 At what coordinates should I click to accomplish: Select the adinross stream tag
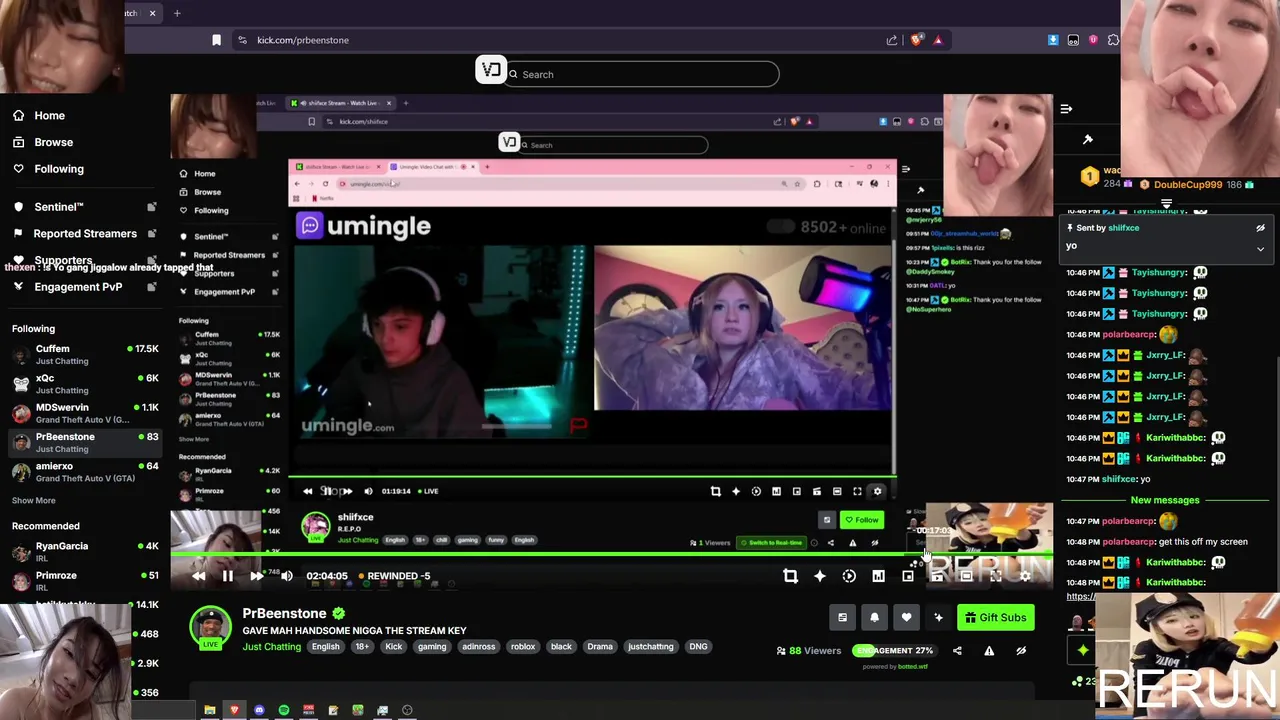(478, 647)
